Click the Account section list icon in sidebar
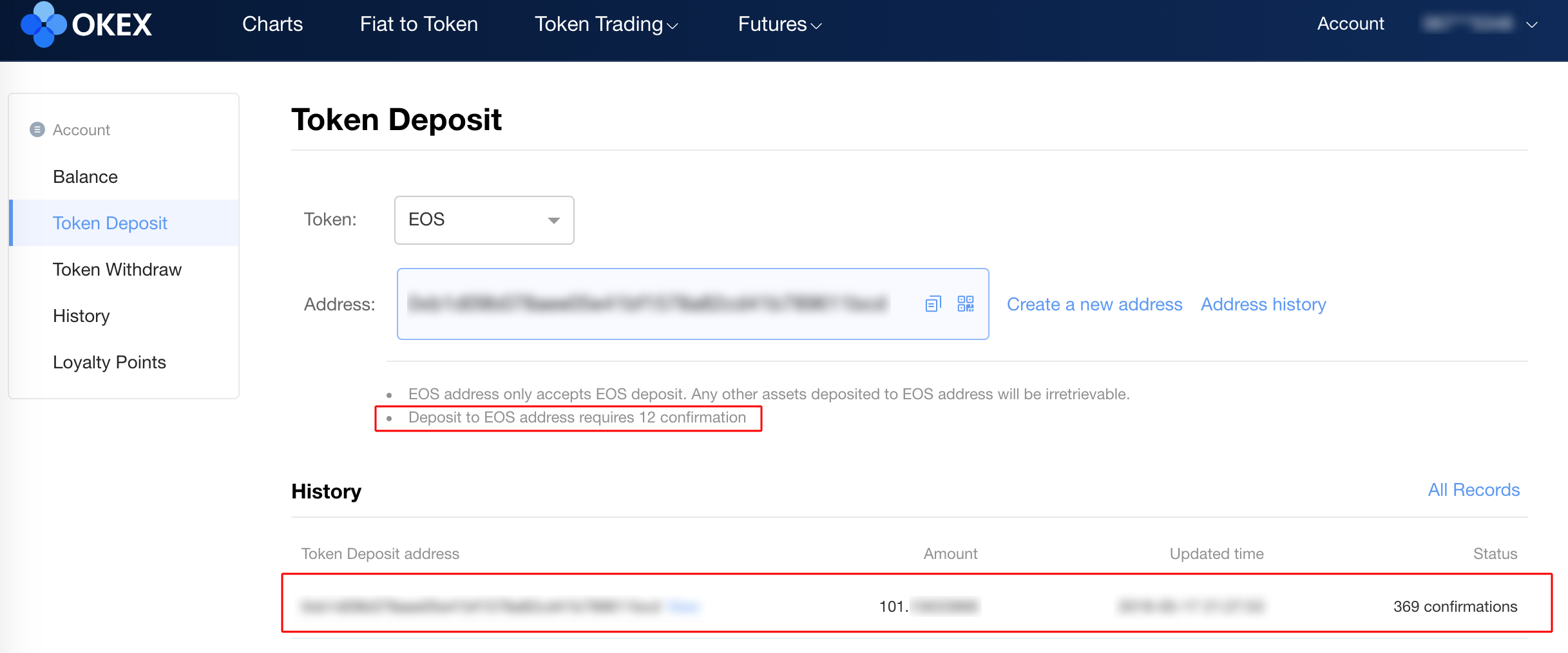The image size is (1568, 653). click(x=37, y=129)
